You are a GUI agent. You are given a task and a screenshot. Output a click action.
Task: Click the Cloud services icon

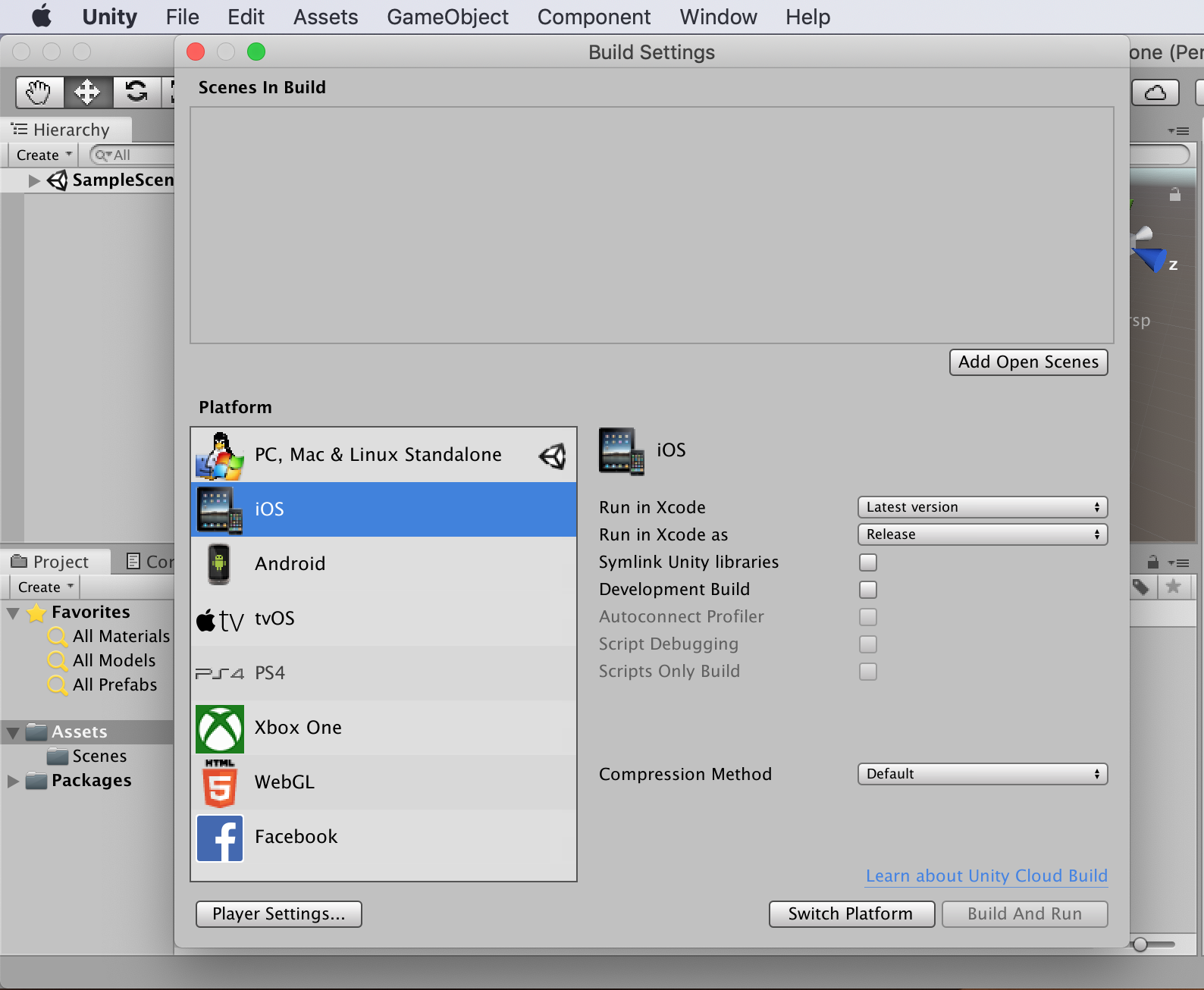[1155, 92]
